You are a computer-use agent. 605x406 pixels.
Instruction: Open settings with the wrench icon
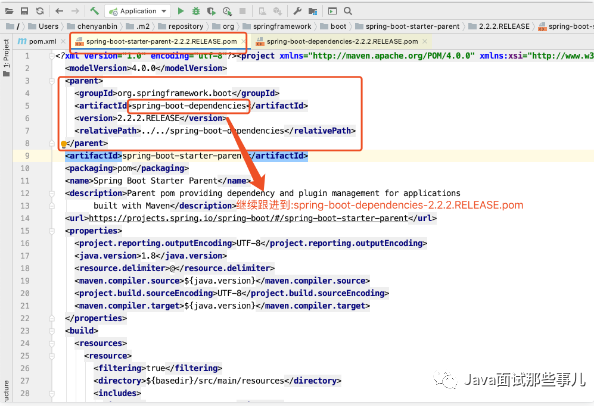click(297, 11)
